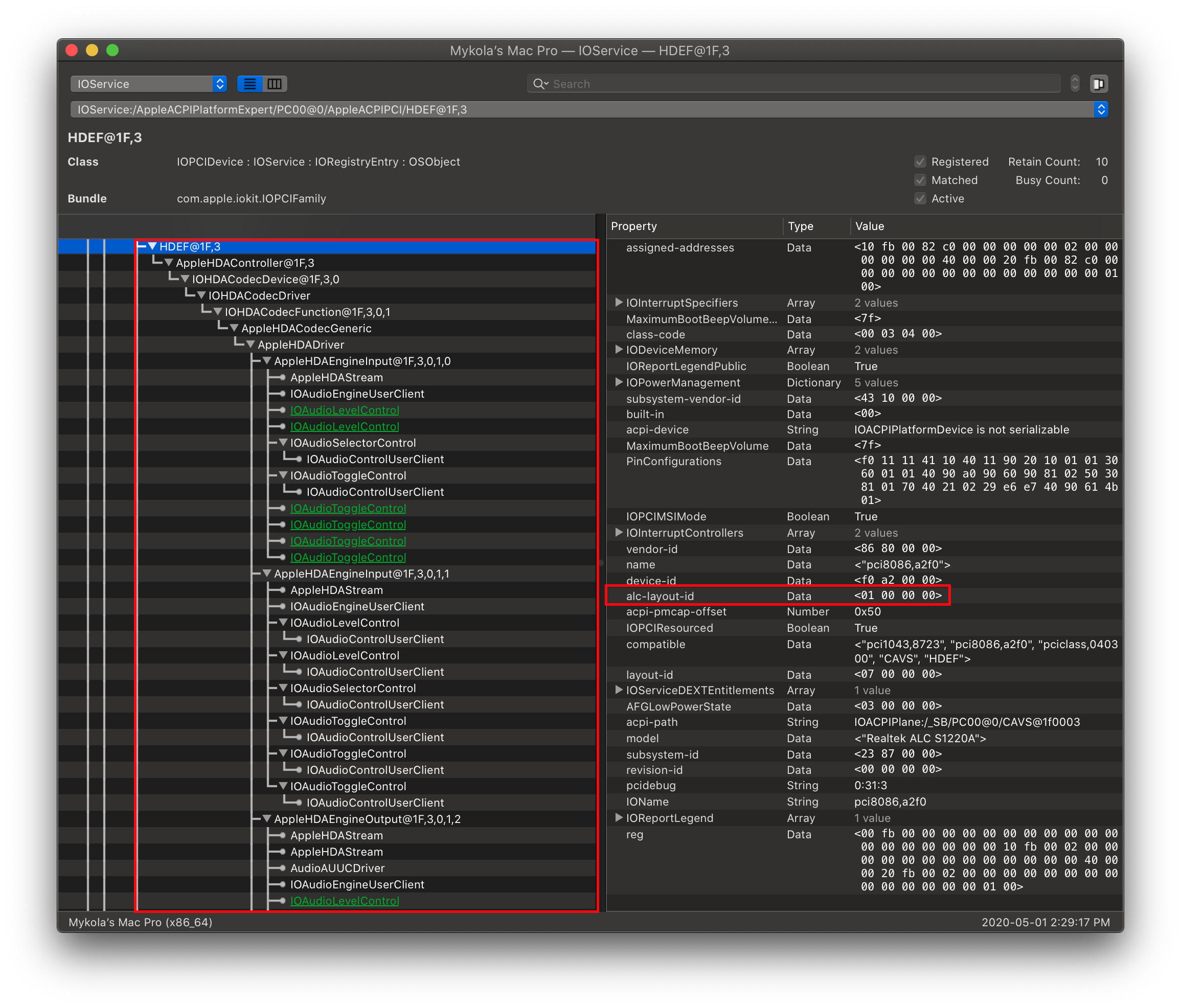1181x1008 pixels.
Task: Click the Value column header
Action: pyautogui.click(x=870, y=226)
